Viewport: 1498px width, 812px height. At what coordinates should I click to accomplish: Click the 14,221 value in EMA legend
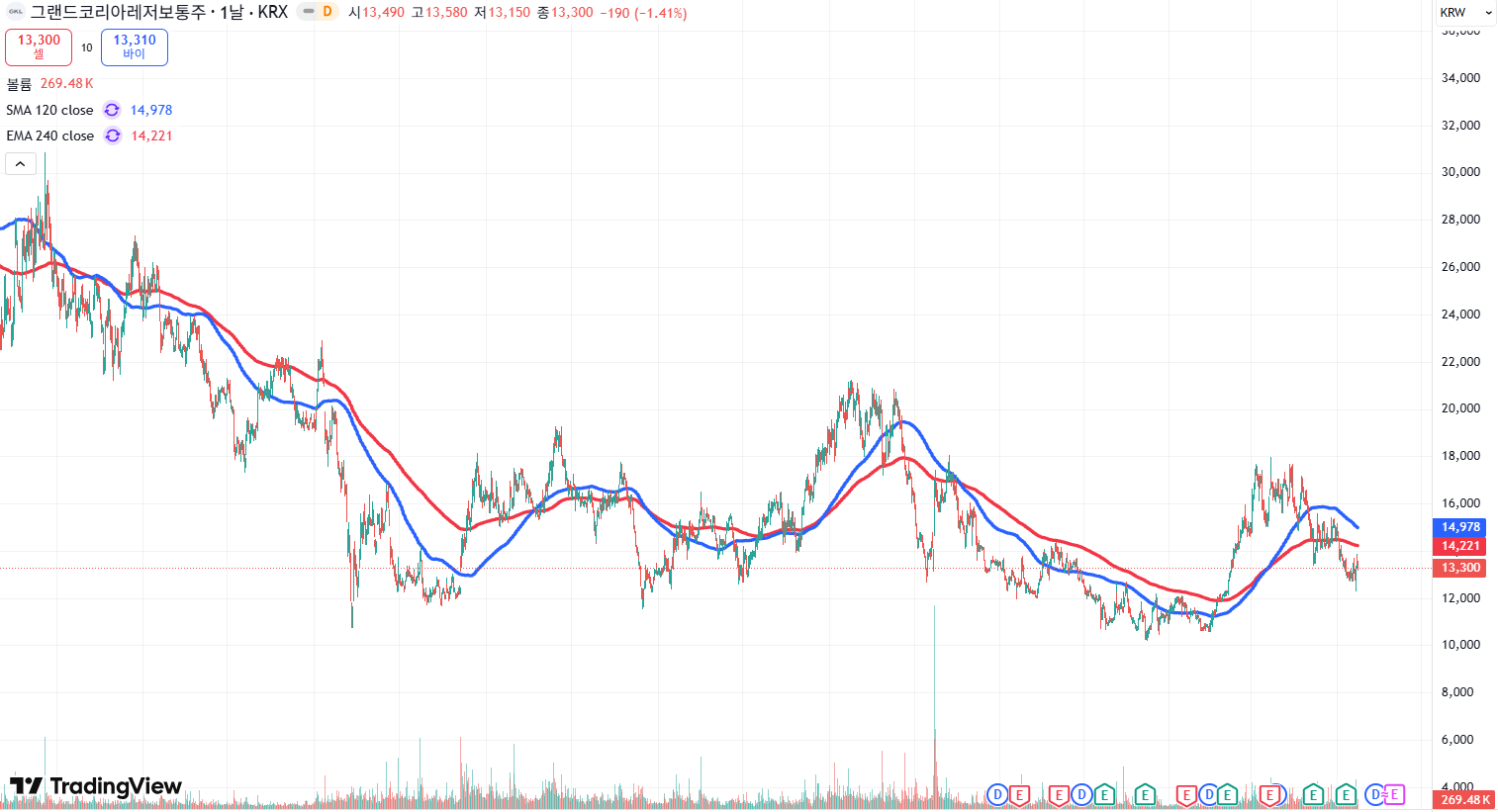pyautogui.click(x=151, y=135)
